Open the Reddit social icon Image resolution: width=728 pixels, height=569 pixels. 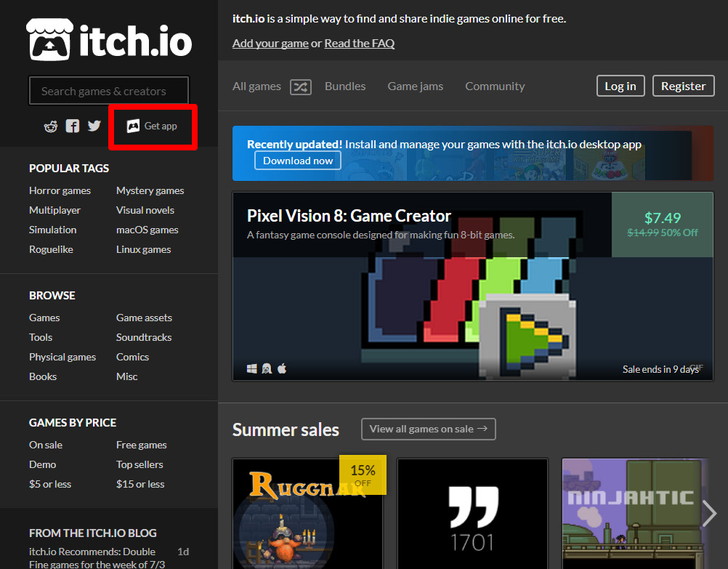pos(51,126)
